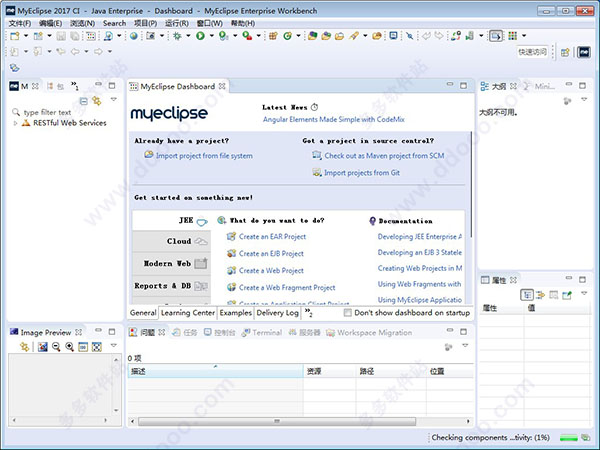
Task: Click the green status bar progress indicator
Action: (569, 437)
